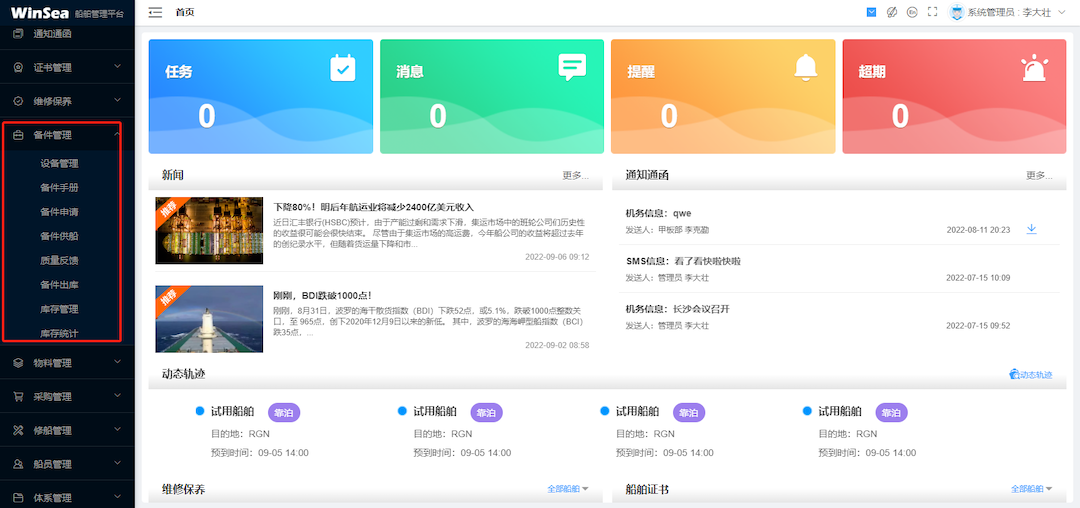Expand 维修保养 menu chevron
The width and height of the screenshot is (1080, 508).
pyautogui.click(x=117, y=100)
